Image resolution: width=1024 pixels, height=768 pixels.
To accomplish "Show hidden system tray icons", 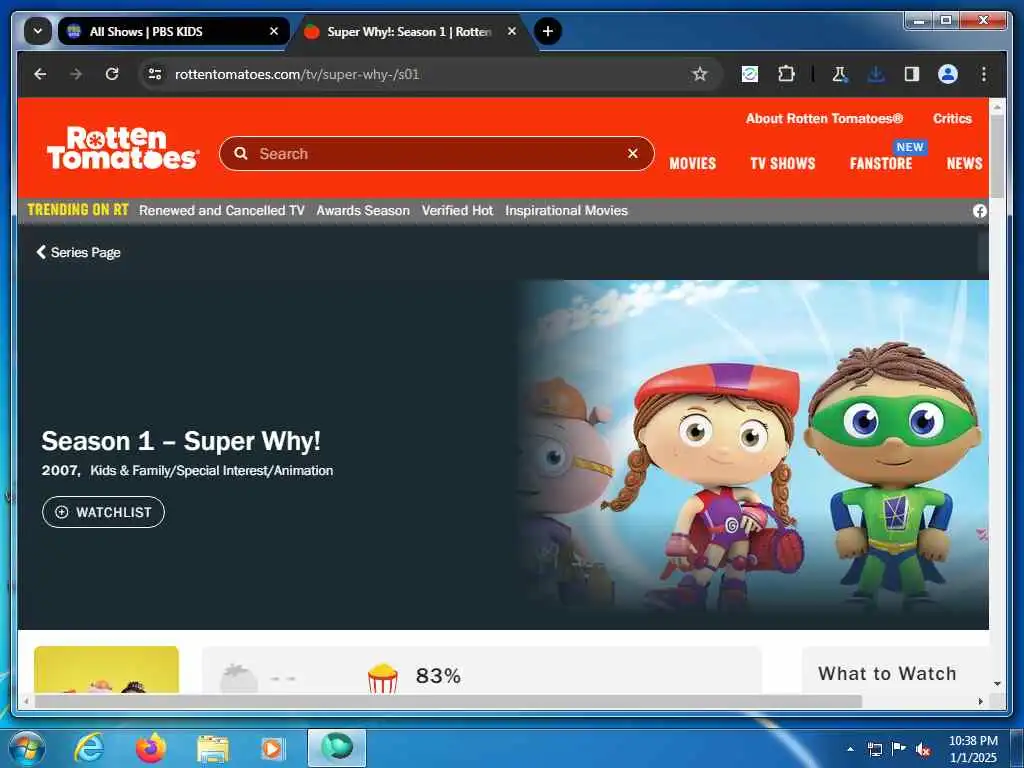I will tap(850, 749).
